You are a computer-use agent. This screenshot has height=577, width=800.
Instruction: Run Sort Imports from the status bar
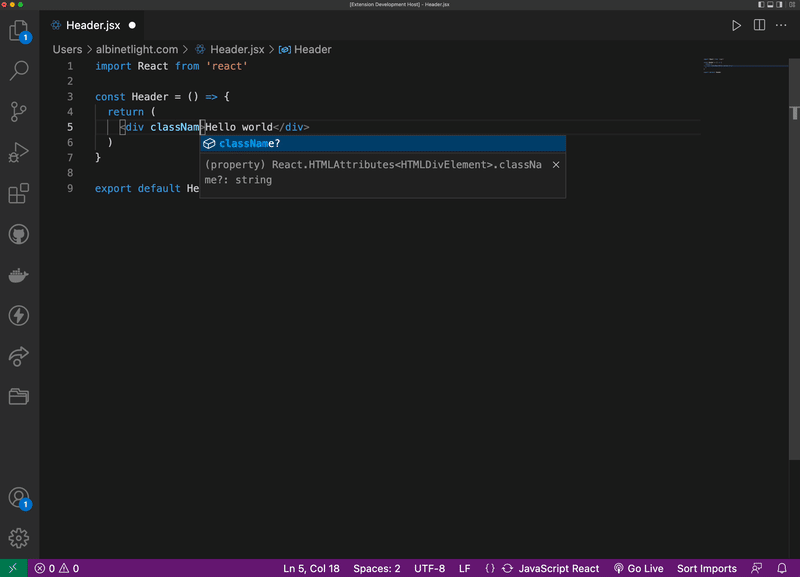pos(706,568)
